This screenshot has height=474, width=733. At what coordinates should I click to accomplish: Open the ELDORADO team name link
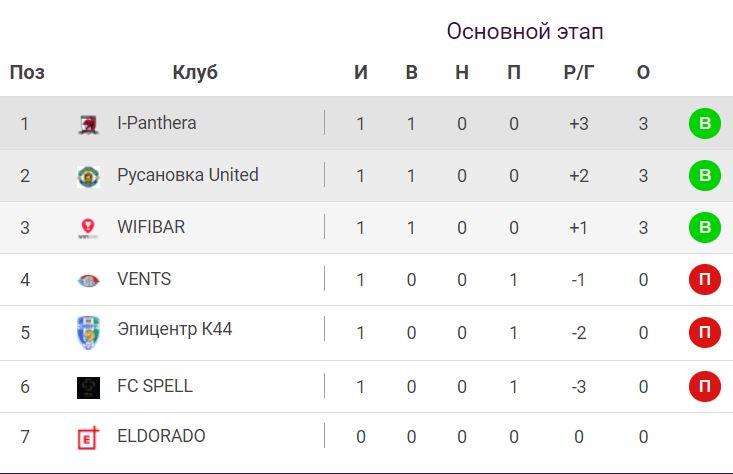(x=161, y=436)
